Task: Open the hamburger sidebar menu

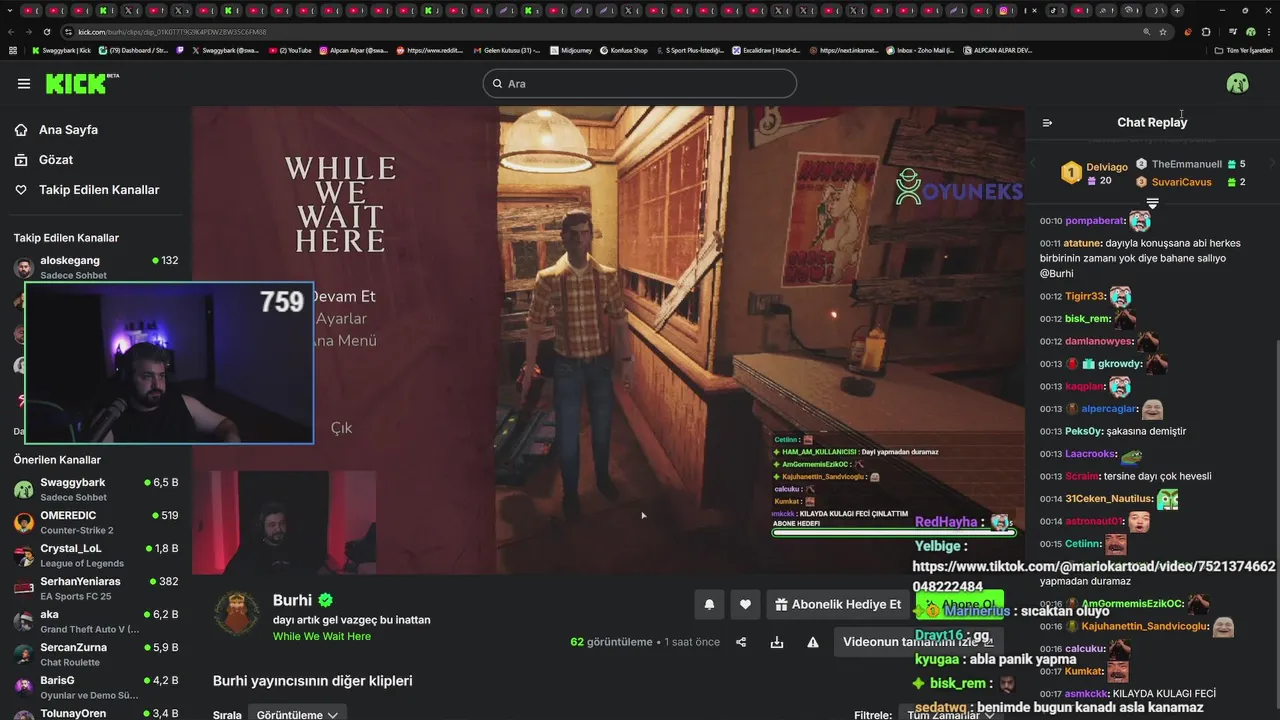Action: point(24,84)
